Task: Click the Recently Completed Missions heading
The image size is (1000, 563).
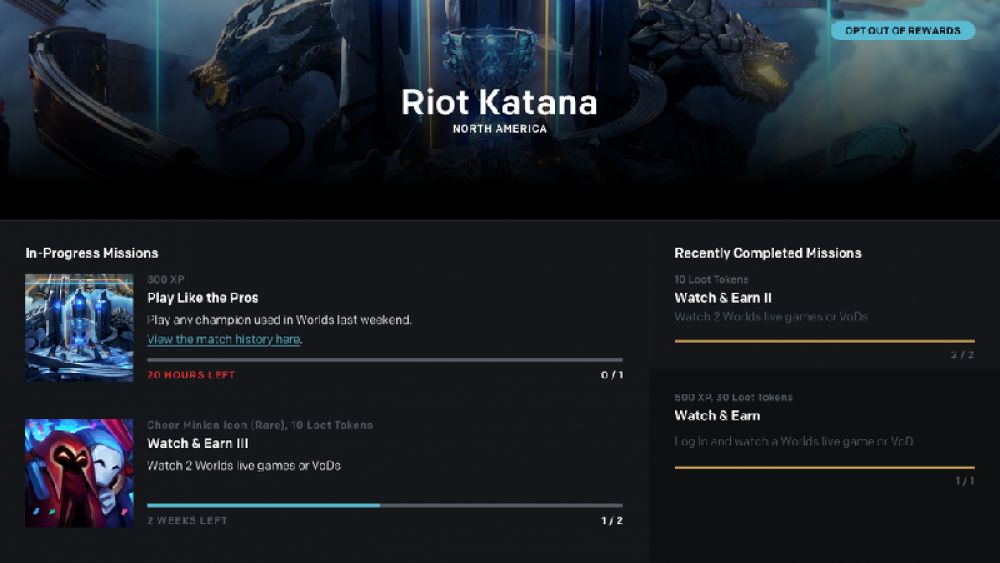Action: tap(768, 253)
